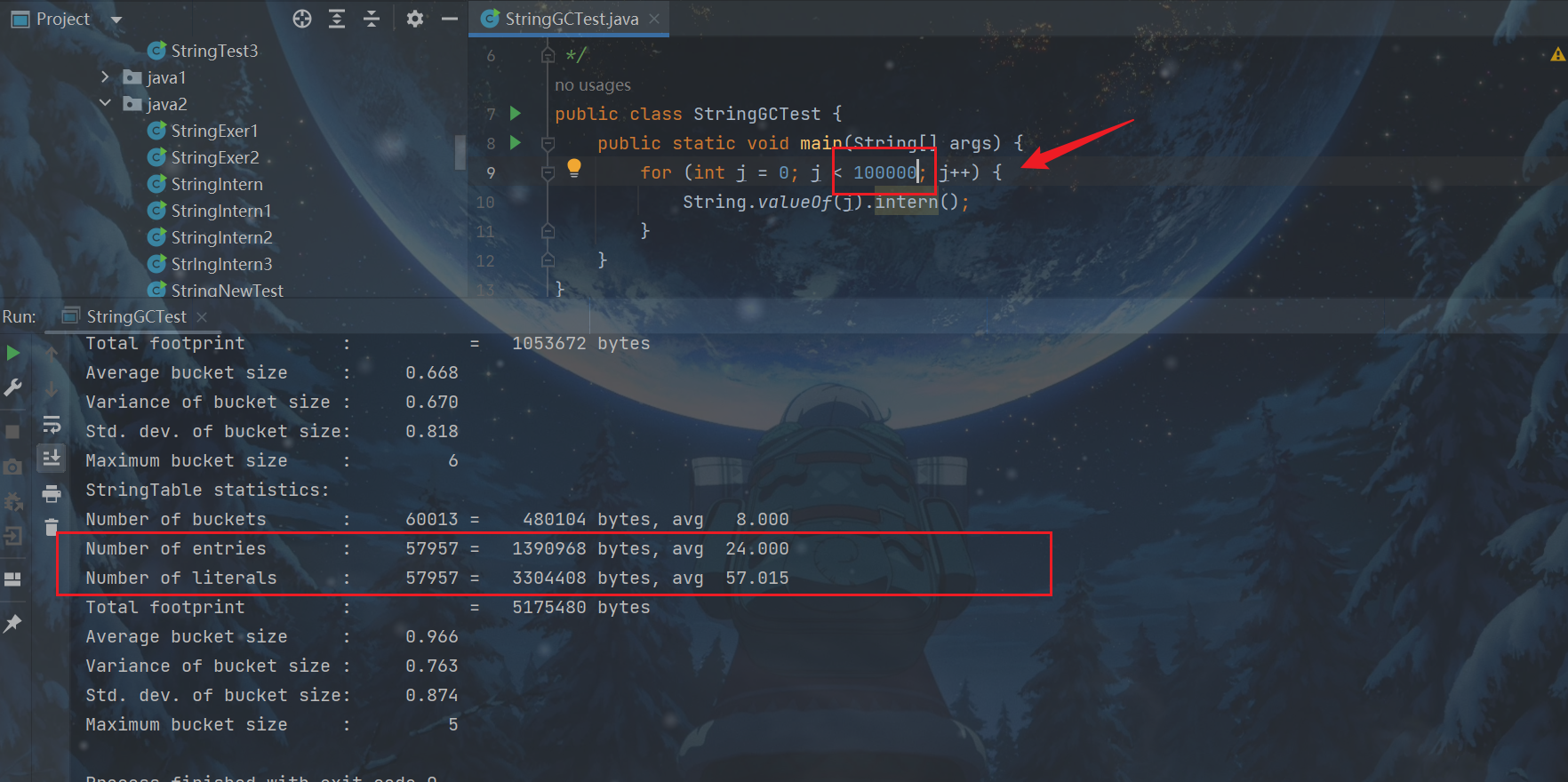Click the Select Opened File locate icon

pos(302,19)
